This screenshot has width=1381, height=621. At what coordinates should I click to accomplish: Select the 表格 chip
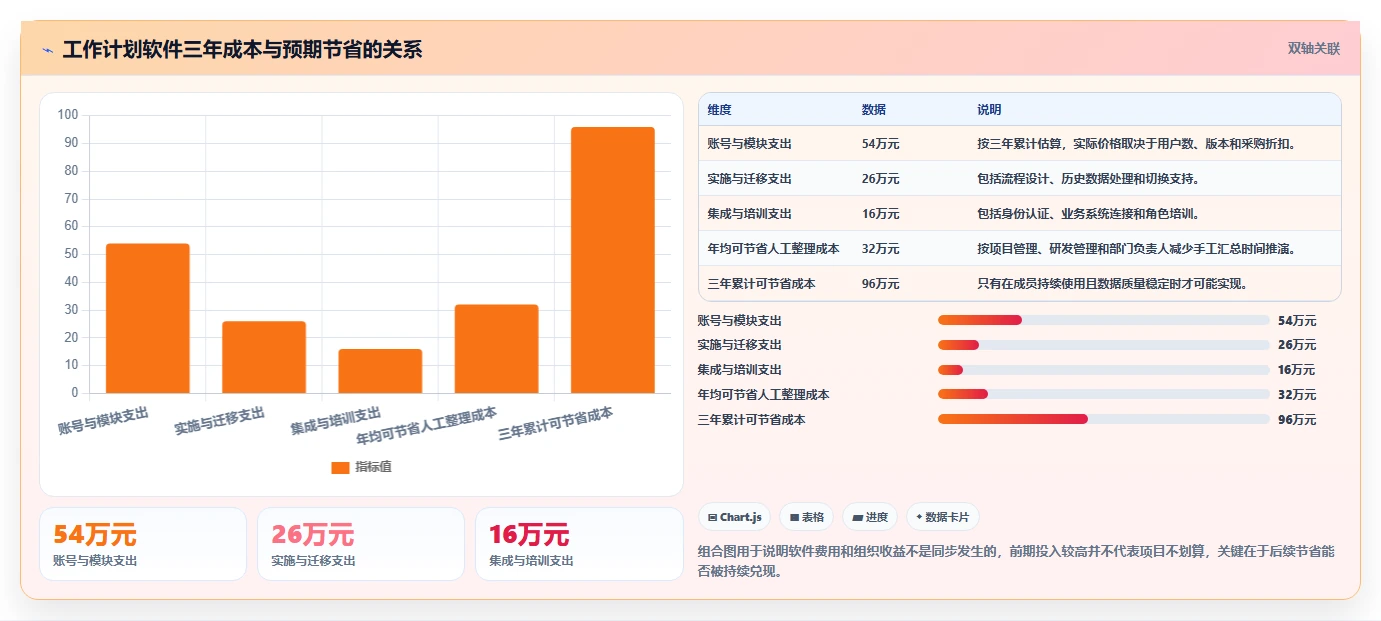[x=807, y=517]
